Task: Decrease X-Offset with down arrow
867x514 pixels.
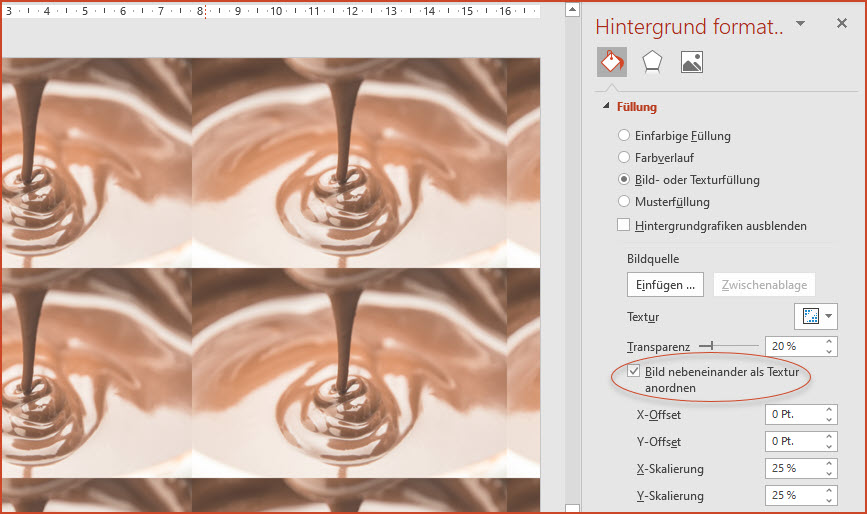Action: click(x=829, y=419)
